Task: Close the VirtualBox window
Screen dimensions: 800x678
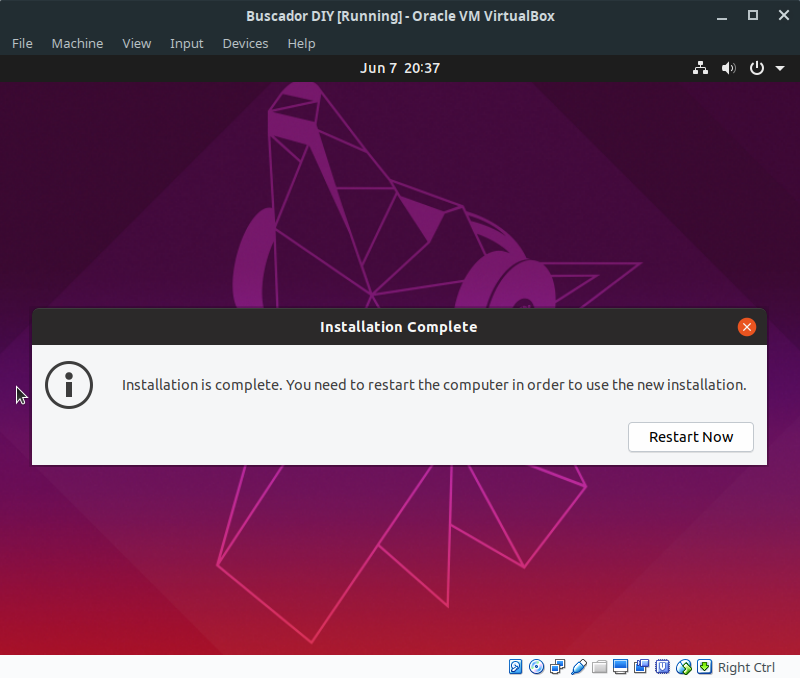Action: point(784,15)
